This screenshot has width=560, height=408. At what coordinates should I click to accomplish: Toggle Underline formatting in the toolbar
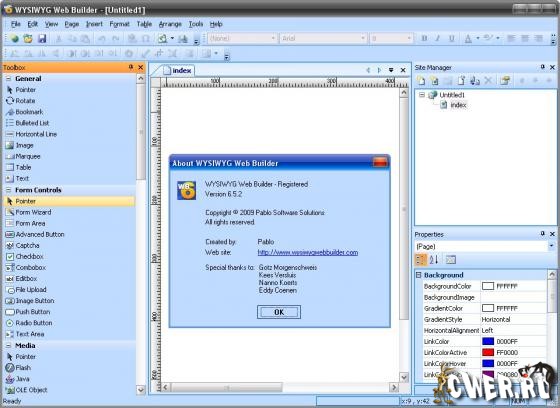pos(452,38)
